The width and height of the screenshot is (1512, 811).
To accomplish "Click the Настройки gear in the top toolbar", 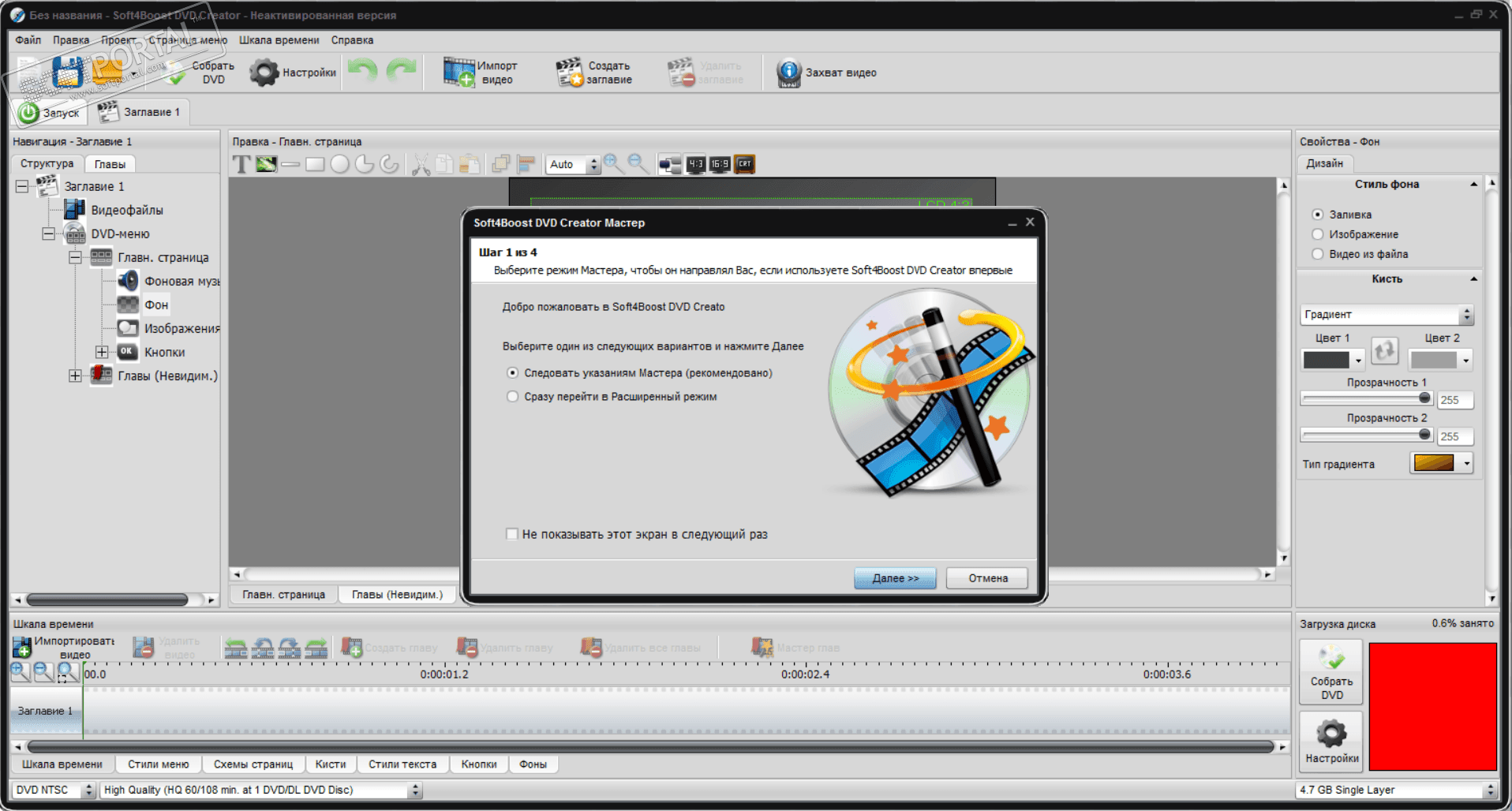I will pos(294,73).
